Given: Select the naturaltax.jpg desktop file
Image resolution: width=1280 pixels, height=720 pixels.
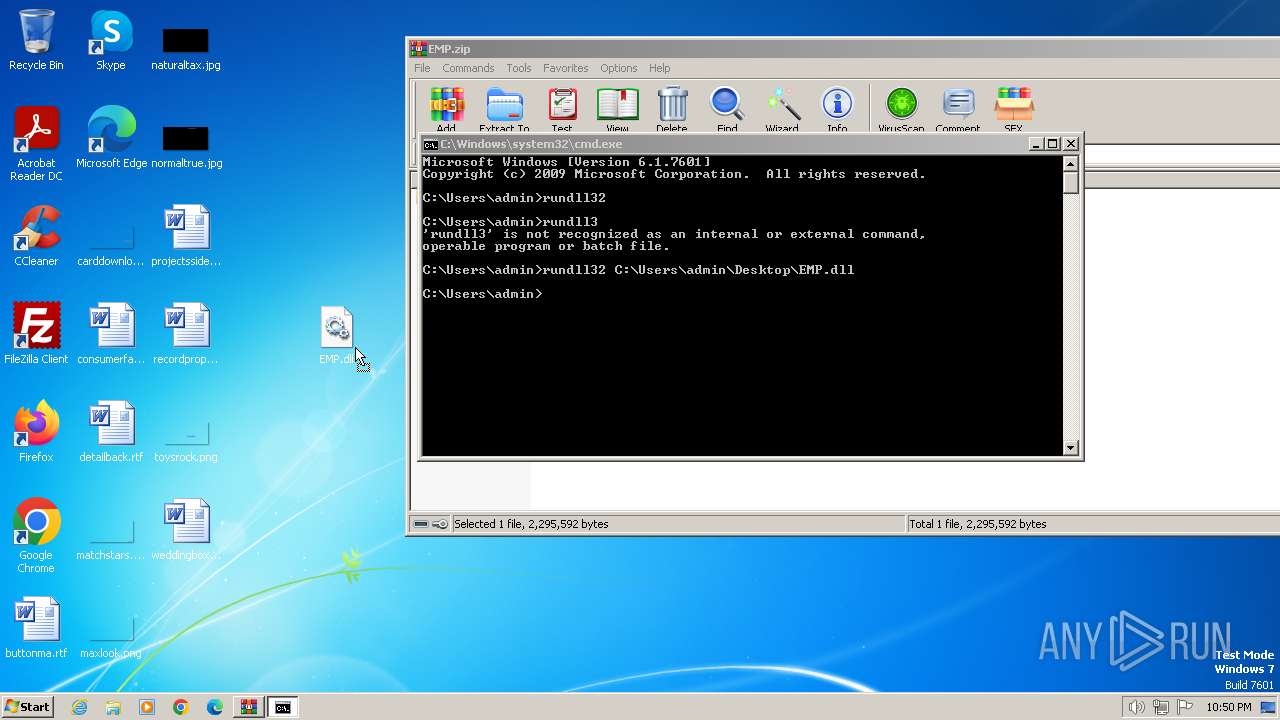Looking at the screenshot, I should coord(186,48).
